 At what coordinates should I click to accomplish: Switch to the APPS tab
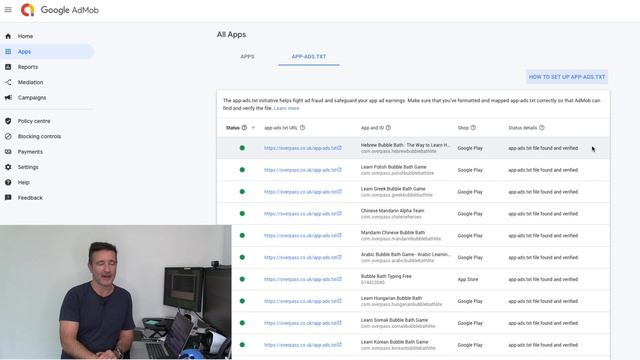247,57
